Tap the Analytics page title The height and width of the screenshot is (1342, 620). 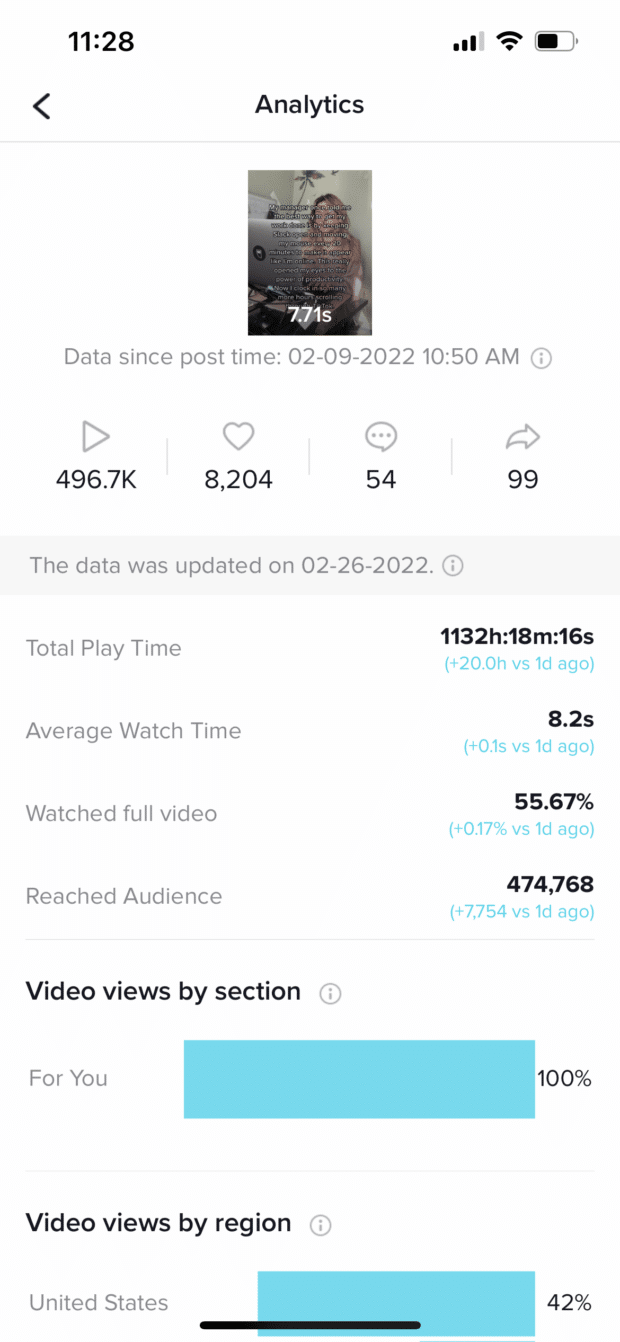(x=310, y=105)
